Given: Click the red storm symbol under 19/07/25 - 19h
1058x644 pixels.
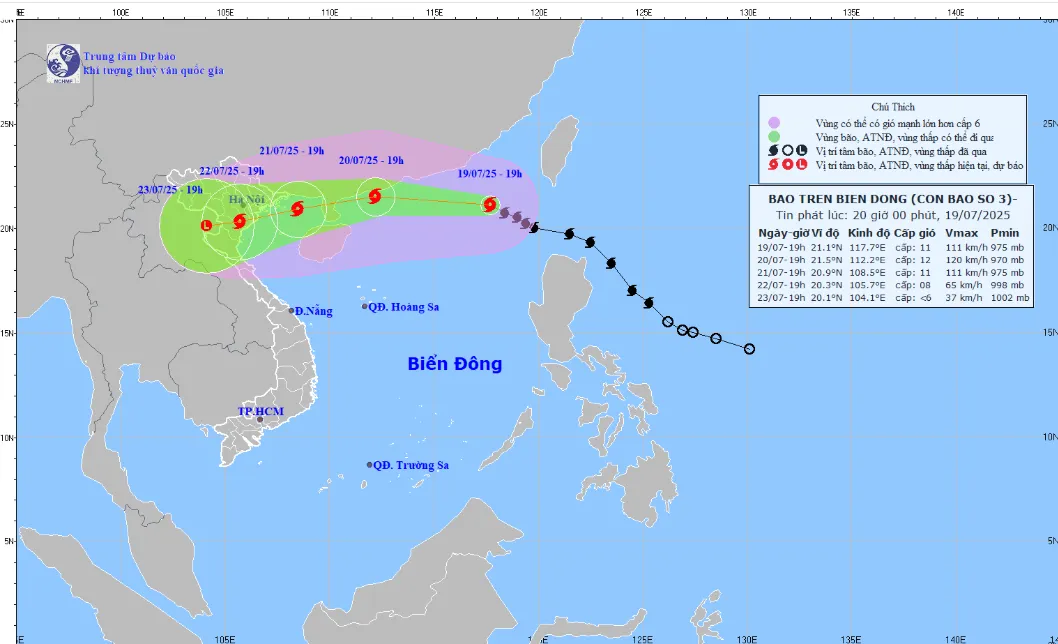Looking at the screenshot, I should click(x=490, y=205).
